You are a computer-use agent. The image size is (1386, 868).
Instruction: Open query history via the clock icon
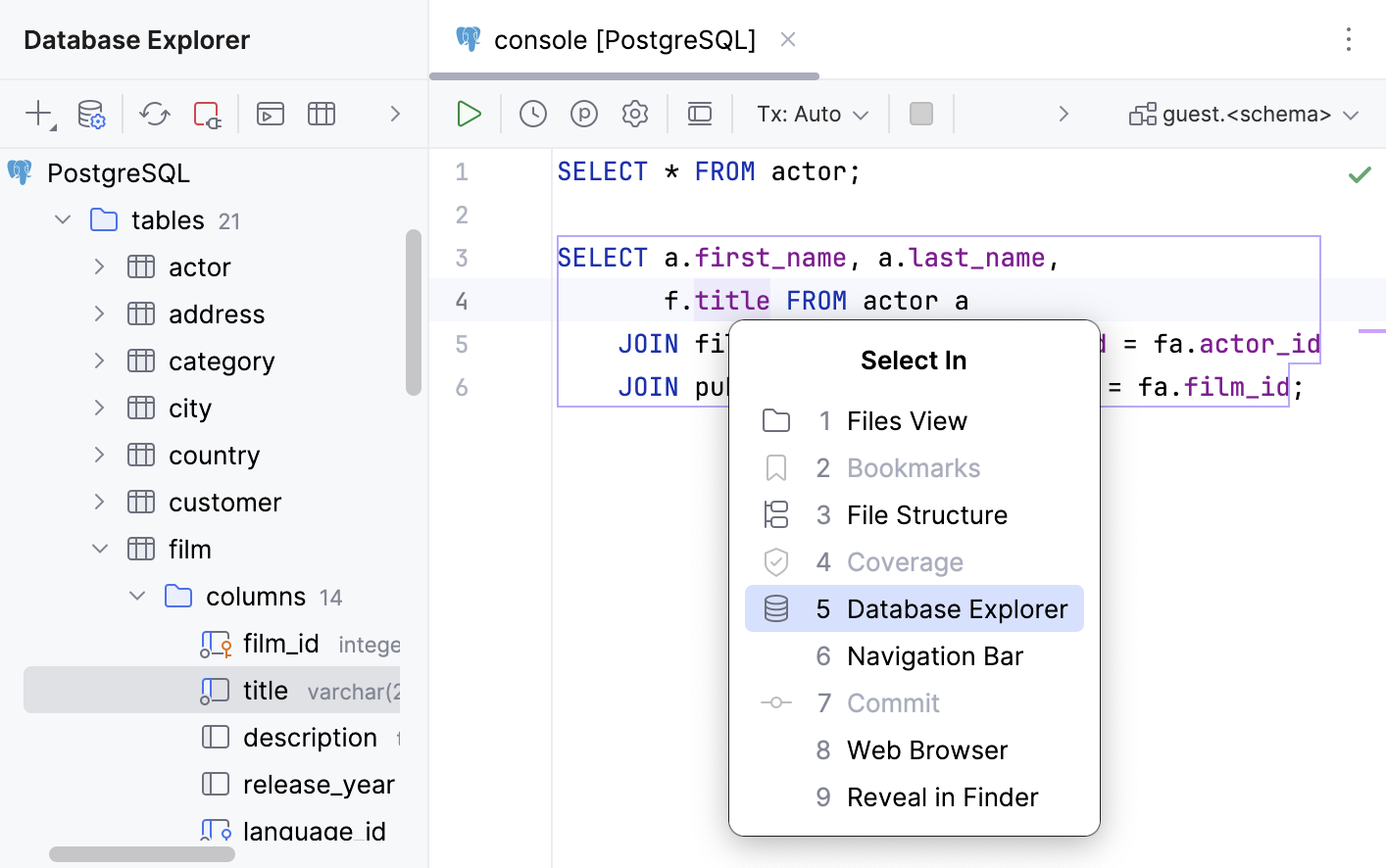tap(533, 114)
